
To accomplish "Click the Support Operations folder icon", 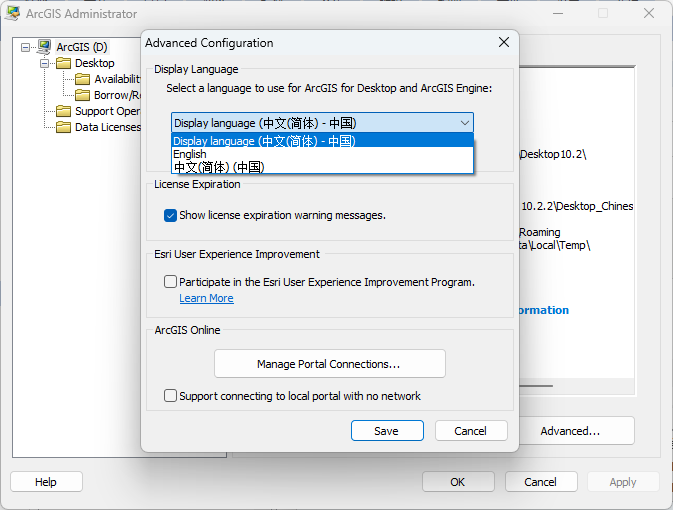I will pyautogui.click(x=64, y=111).
